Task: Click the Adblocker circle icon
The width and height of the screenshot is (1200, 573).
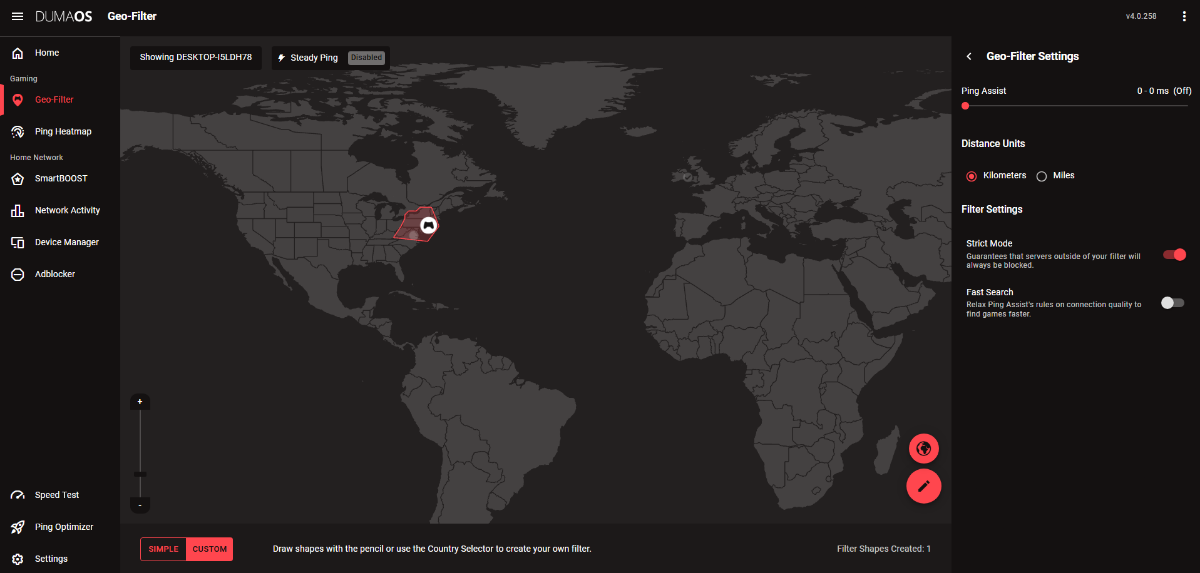Action: coord(17,274)
